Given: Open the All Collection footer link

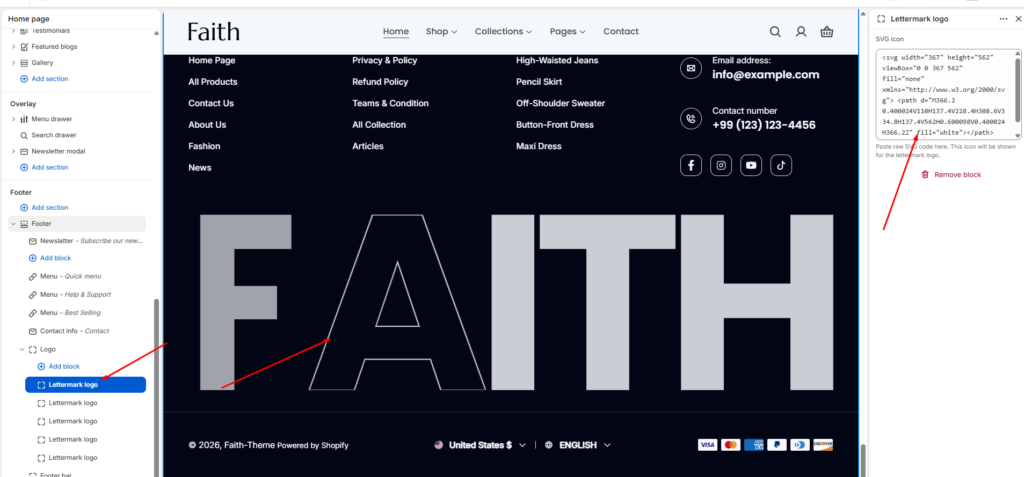Looking at the screenshot, I should coord(379,125).
